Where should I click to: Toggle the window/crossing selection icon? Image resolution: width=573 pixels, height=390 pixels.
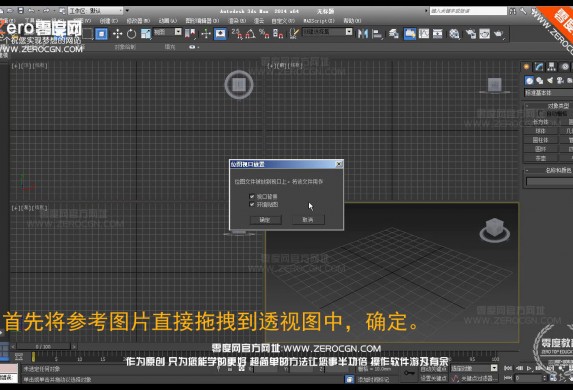tap(101, 34)
